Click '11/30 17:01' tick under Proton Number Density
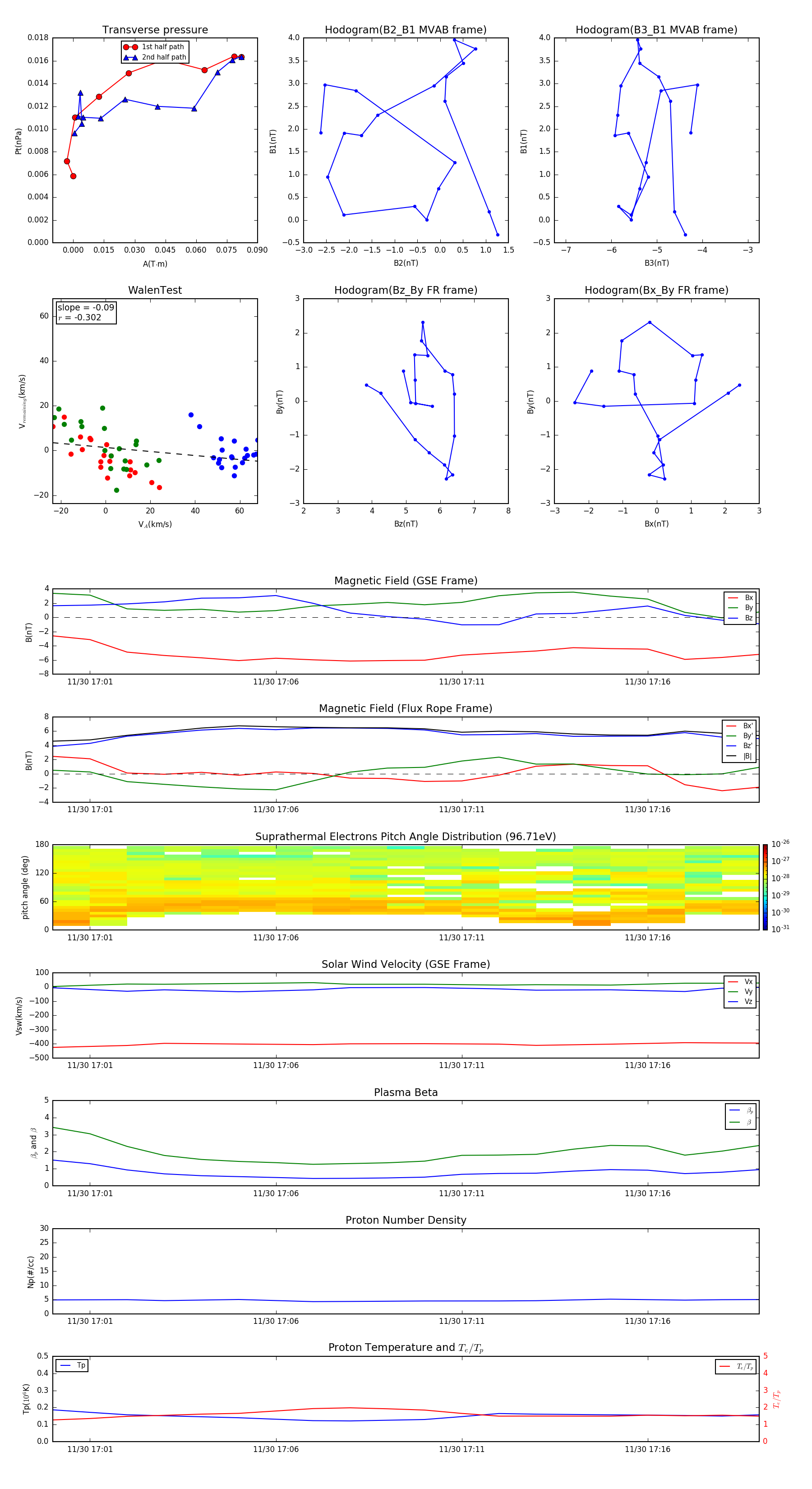 click(90, 1321)
